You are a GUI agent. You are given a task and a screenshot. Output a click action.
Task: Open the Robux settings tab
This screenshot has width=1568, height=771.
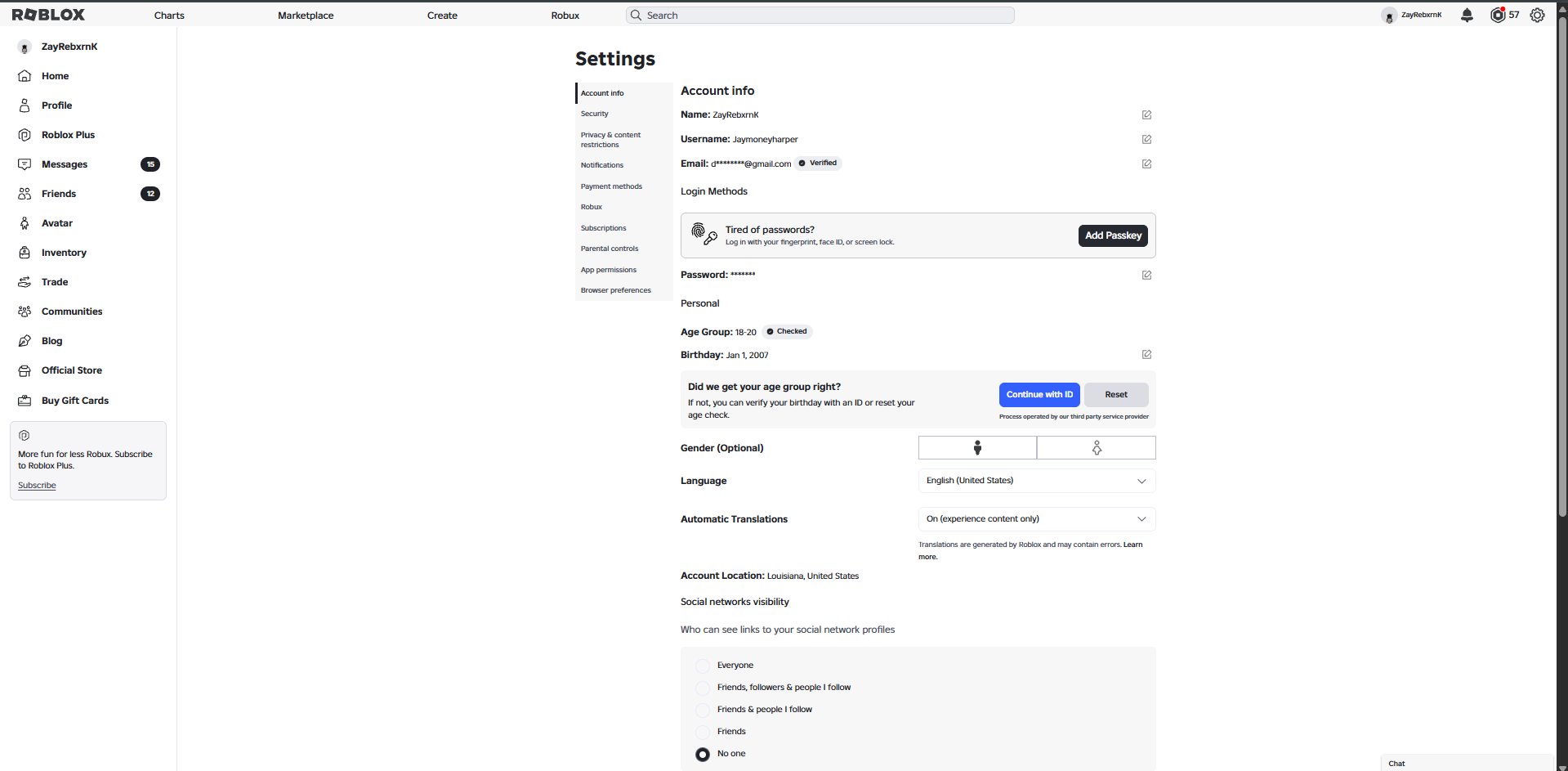pos(624,207)
